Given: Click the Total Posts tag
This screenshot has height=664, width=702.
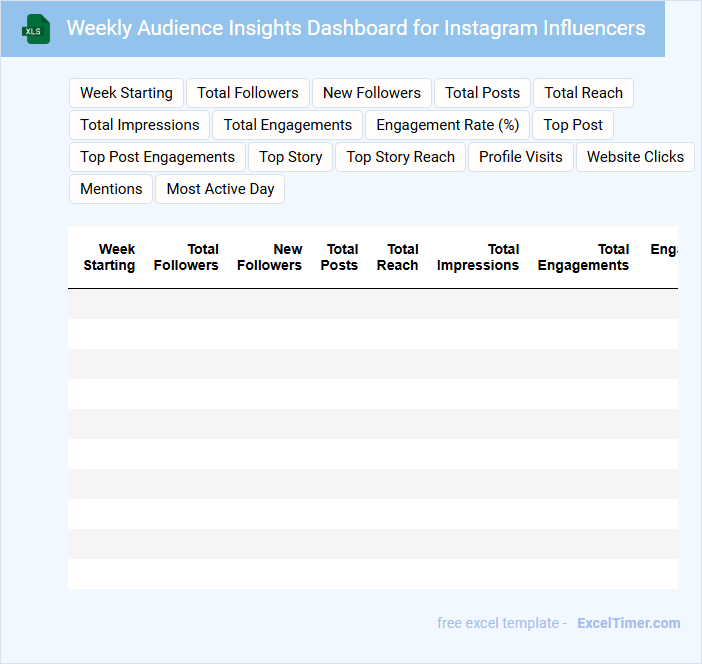Looking at the screenshot, I should coord(482,93).
